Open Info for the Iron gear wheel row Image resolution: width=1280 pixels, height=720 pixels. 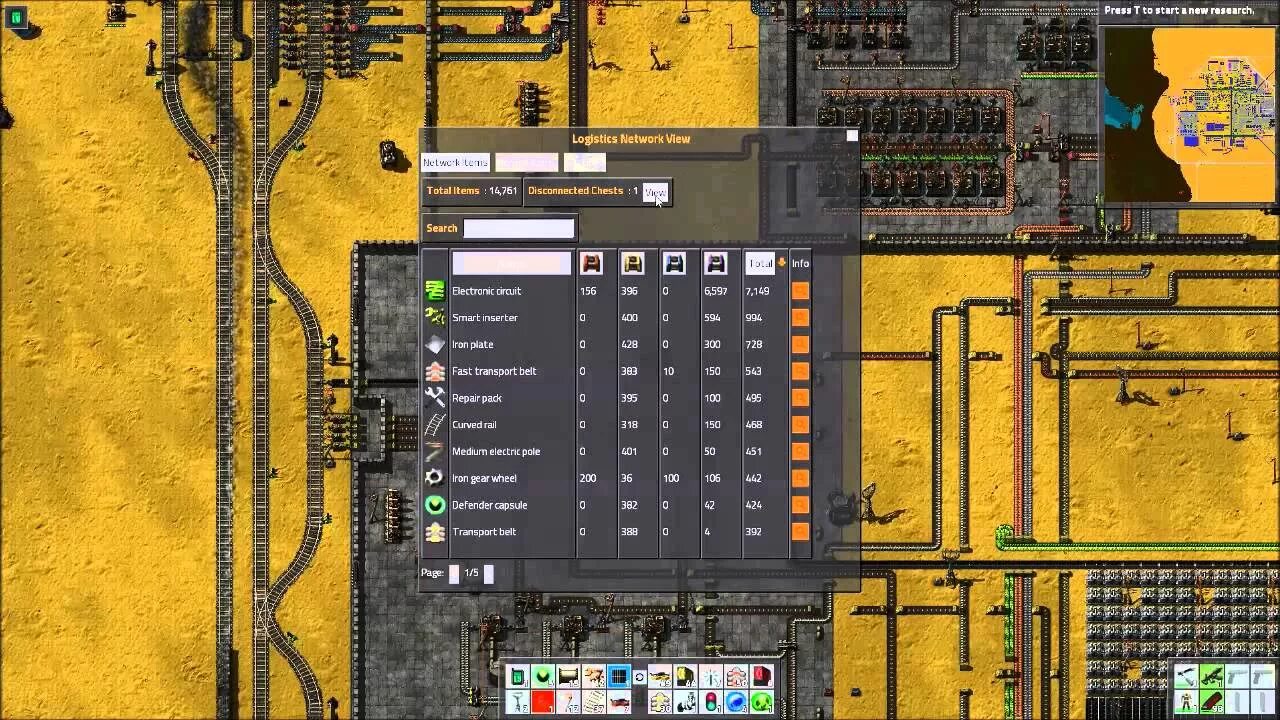click(800, 478)
